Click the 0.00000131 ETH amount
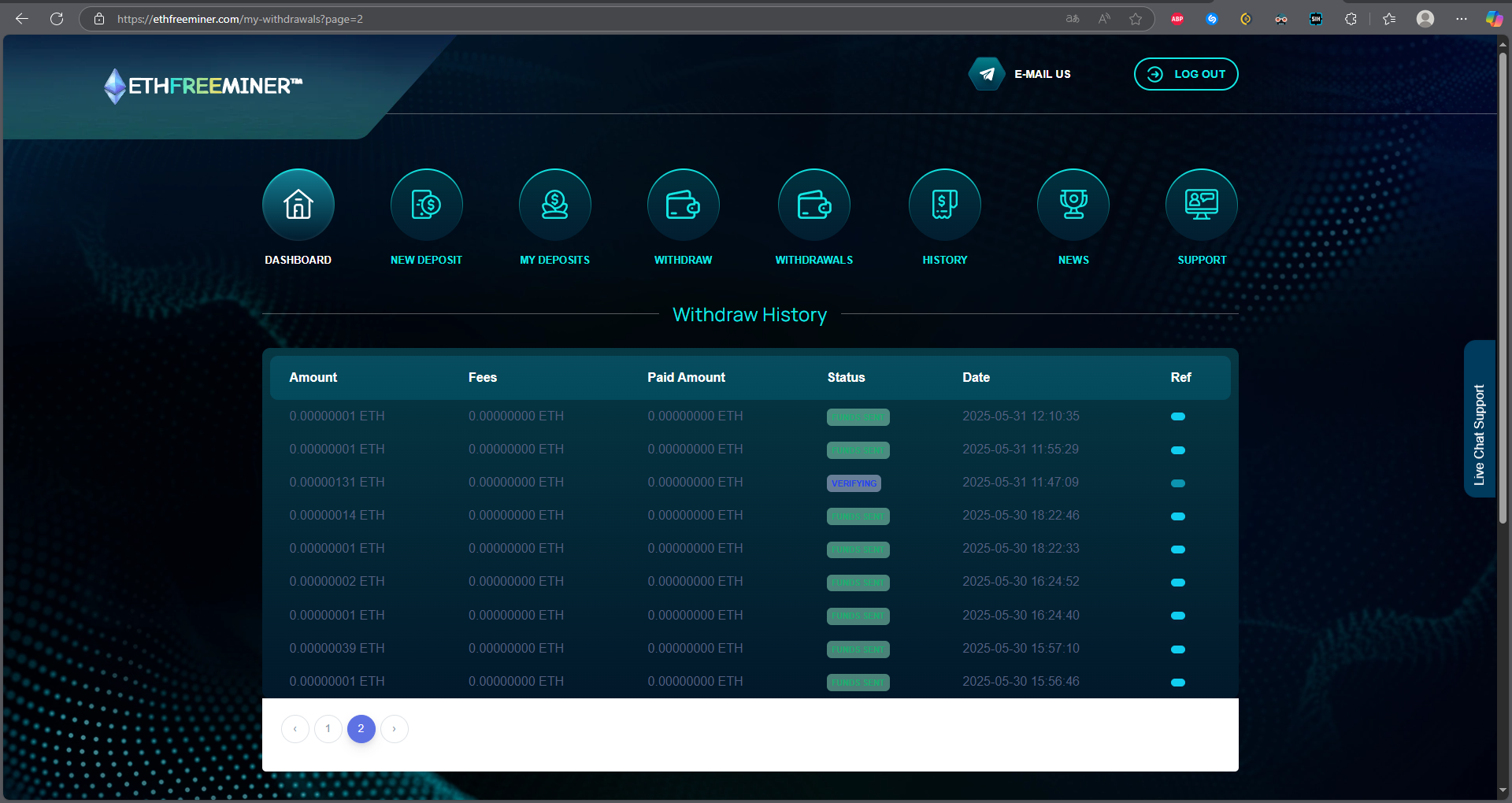The image size is (1512, 803). [337, 482]
